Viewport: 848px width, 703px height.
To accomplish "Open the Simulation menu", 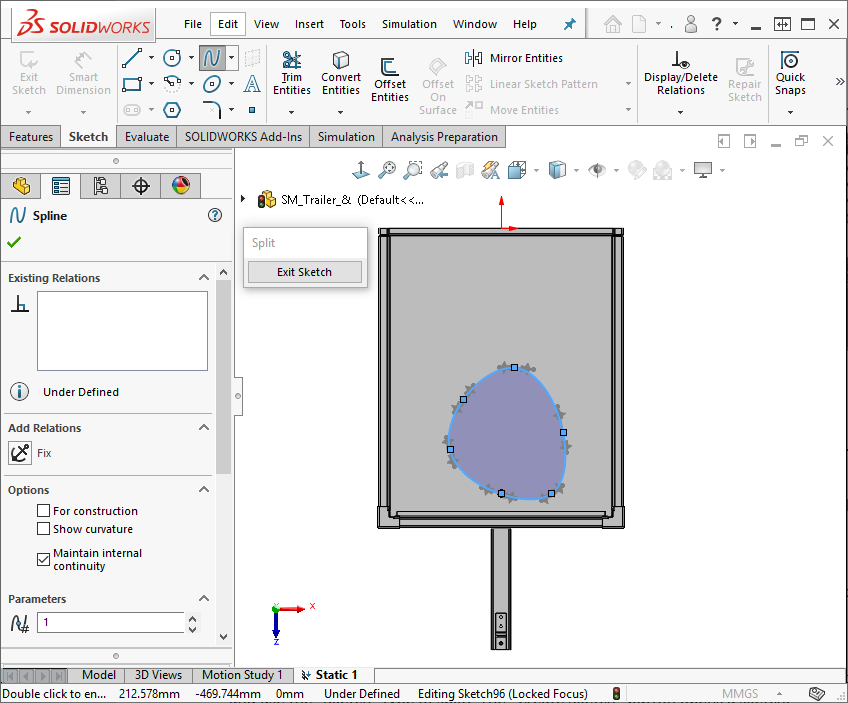I will coord(409,24).
